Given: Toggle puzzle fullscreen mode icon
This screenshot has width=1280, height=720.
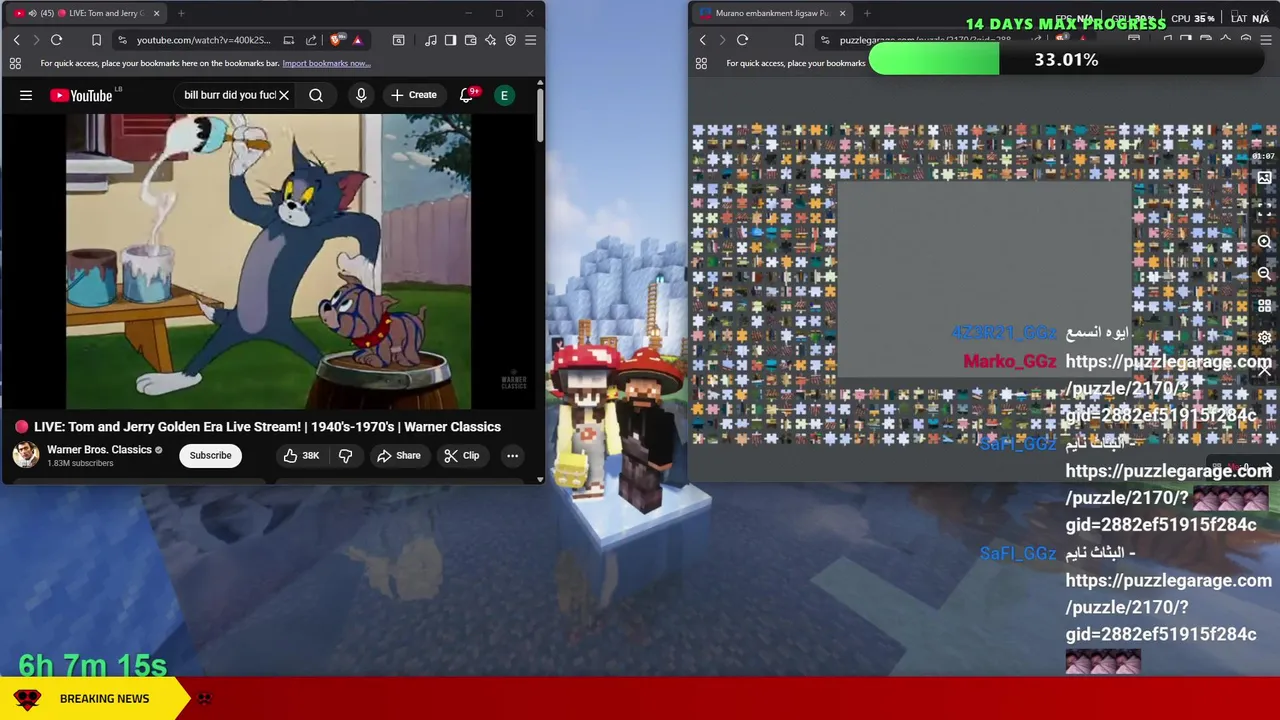Looking at the screenshot, I should click(x=1264, y=210).
